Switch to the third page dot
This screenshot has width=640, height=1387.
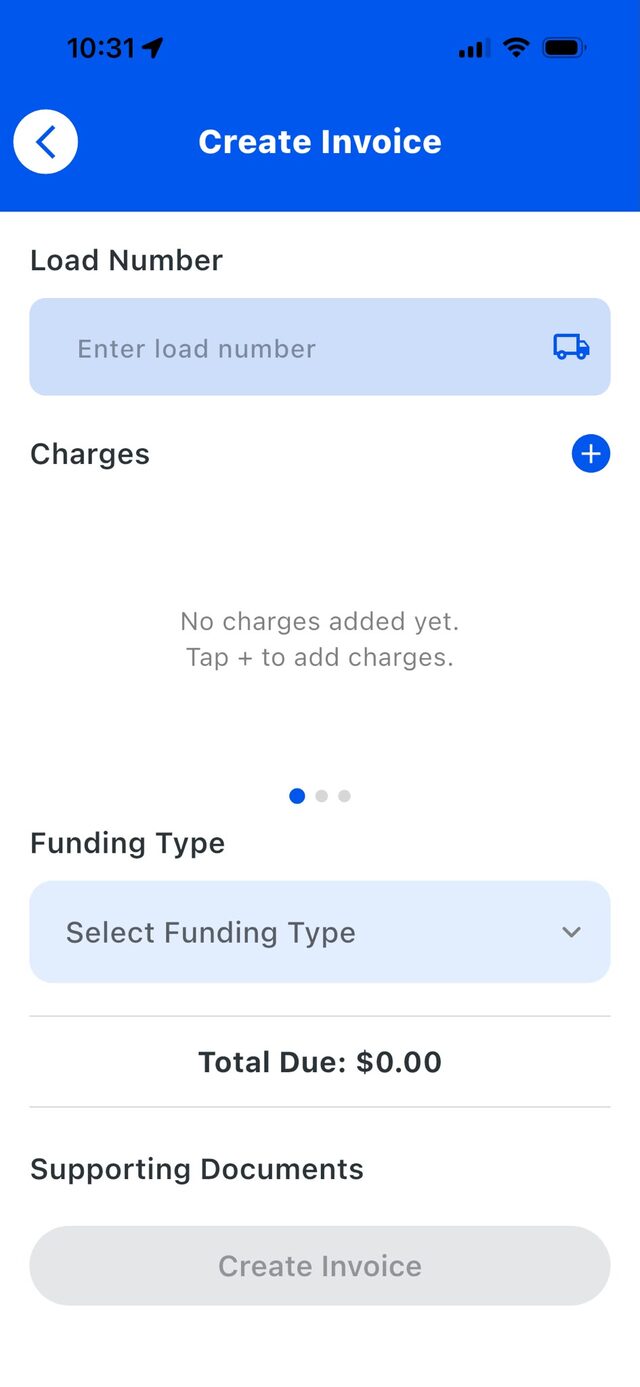pos(344,796)
